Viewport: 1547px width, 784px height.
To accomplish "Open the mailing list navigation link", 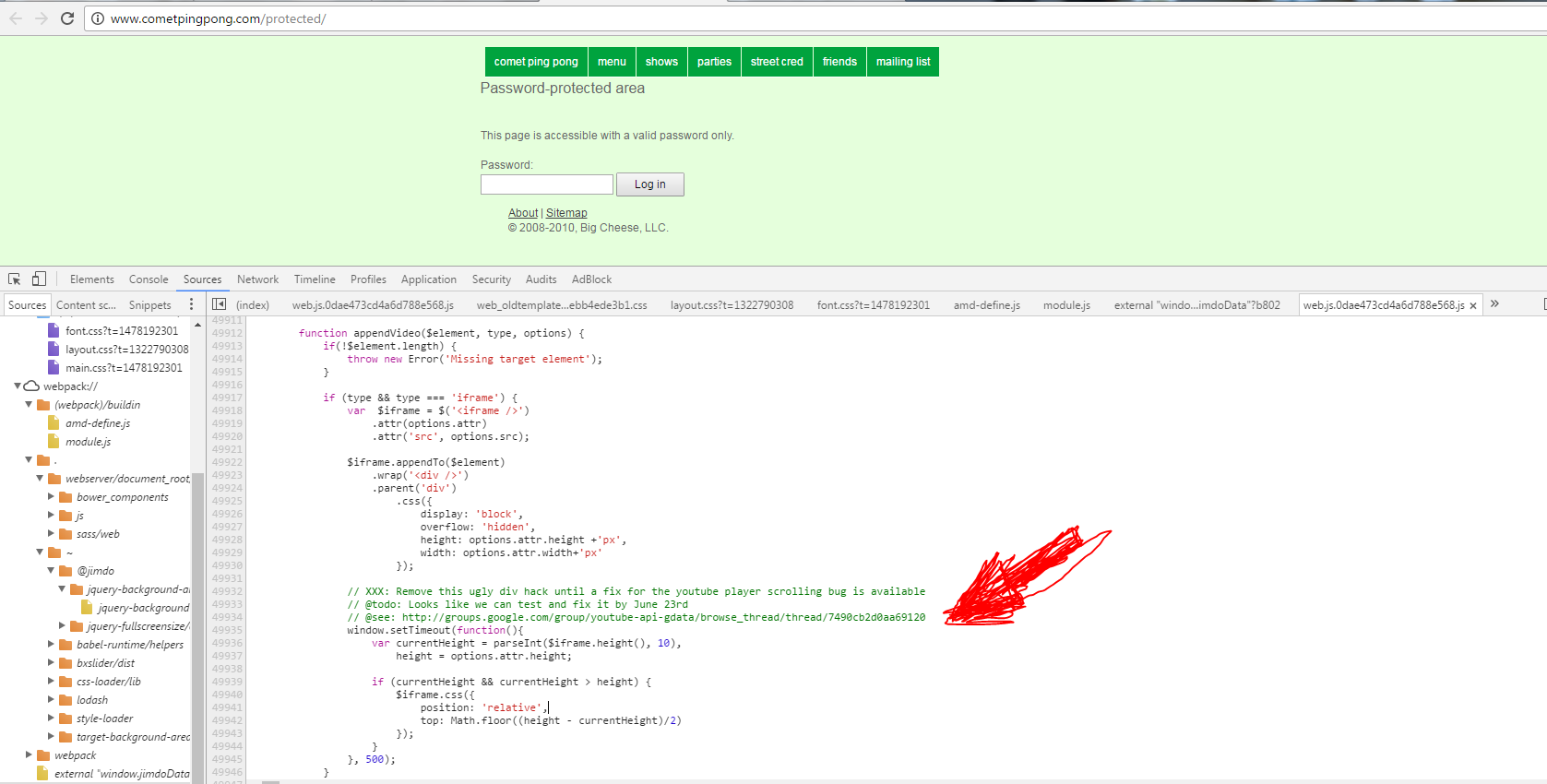I will click(x=903, y=62).
